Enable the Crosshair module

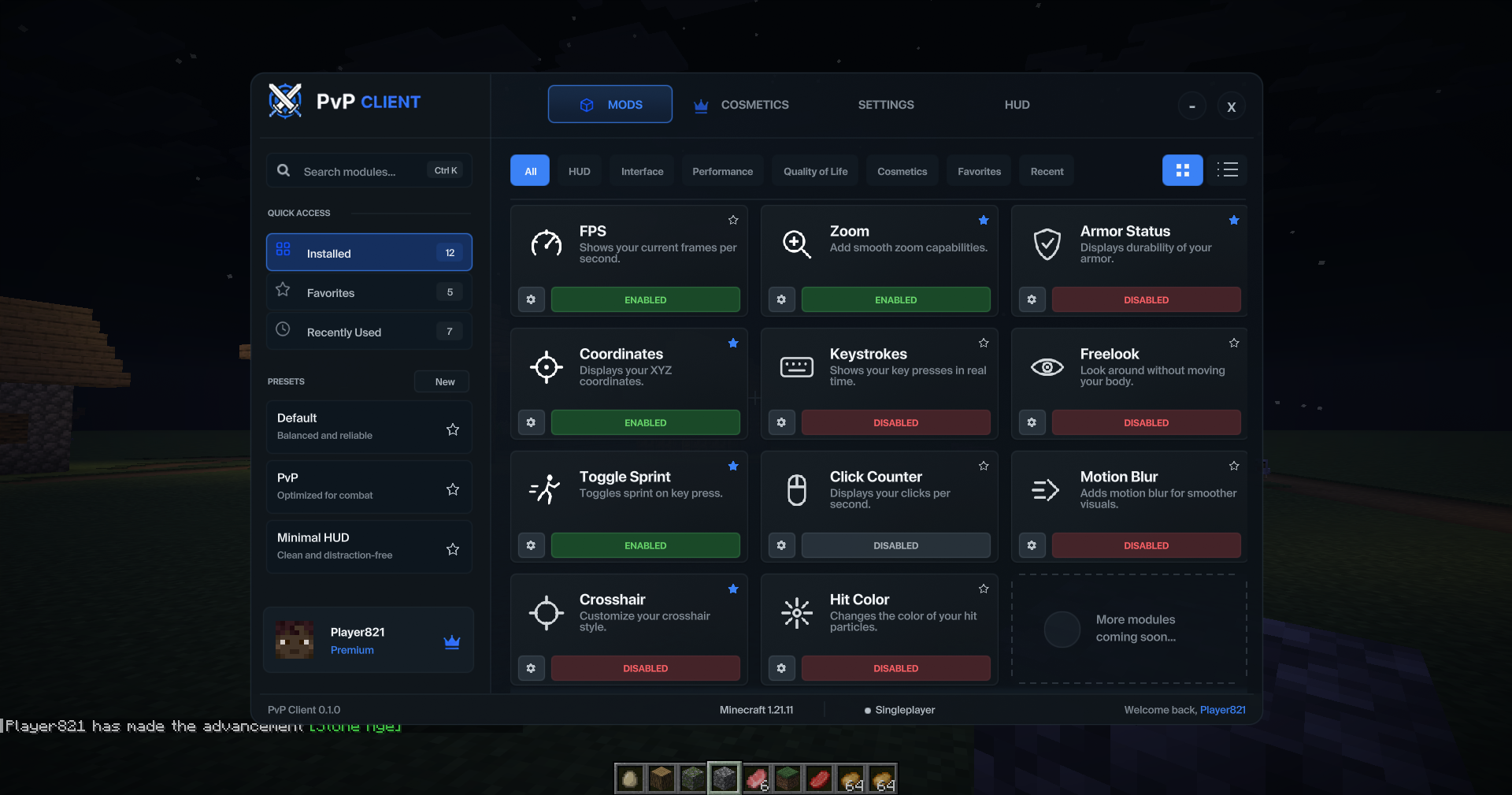click(646, 668)
